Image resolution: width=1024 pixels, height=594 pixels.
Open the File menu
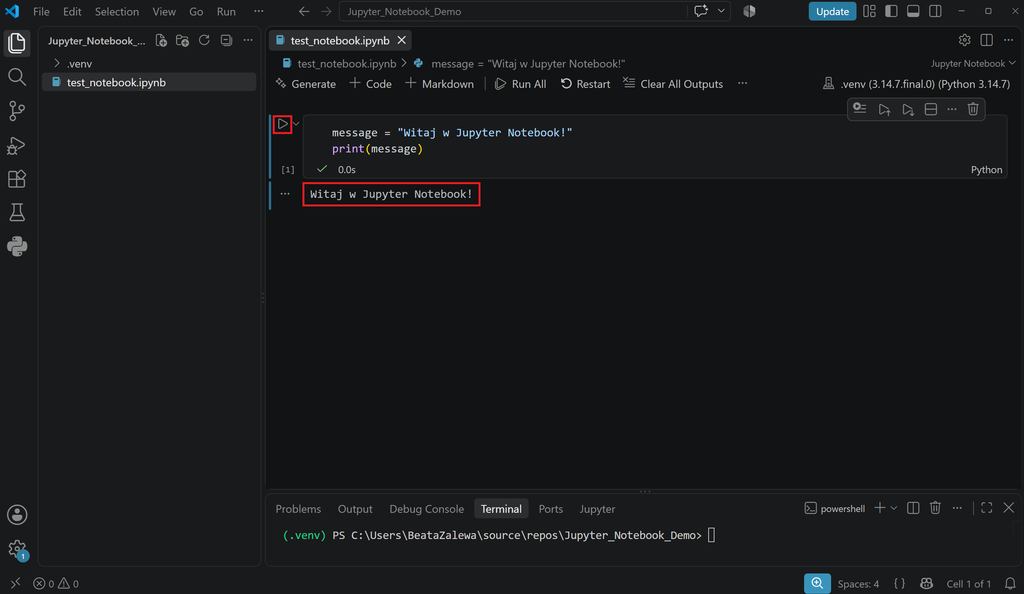click(41, 11)
